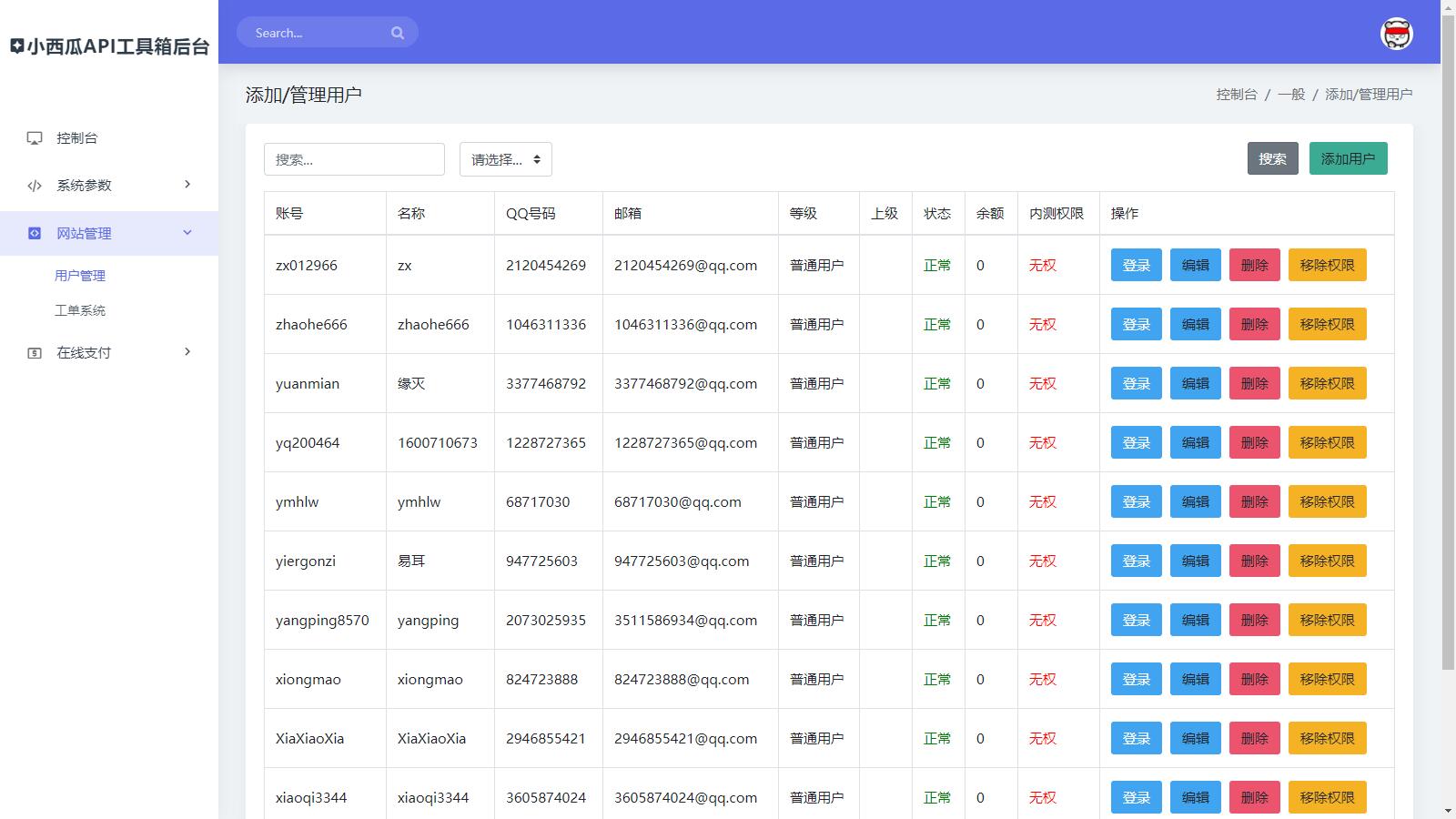Focus the 搜索... user filter input field

354,159
